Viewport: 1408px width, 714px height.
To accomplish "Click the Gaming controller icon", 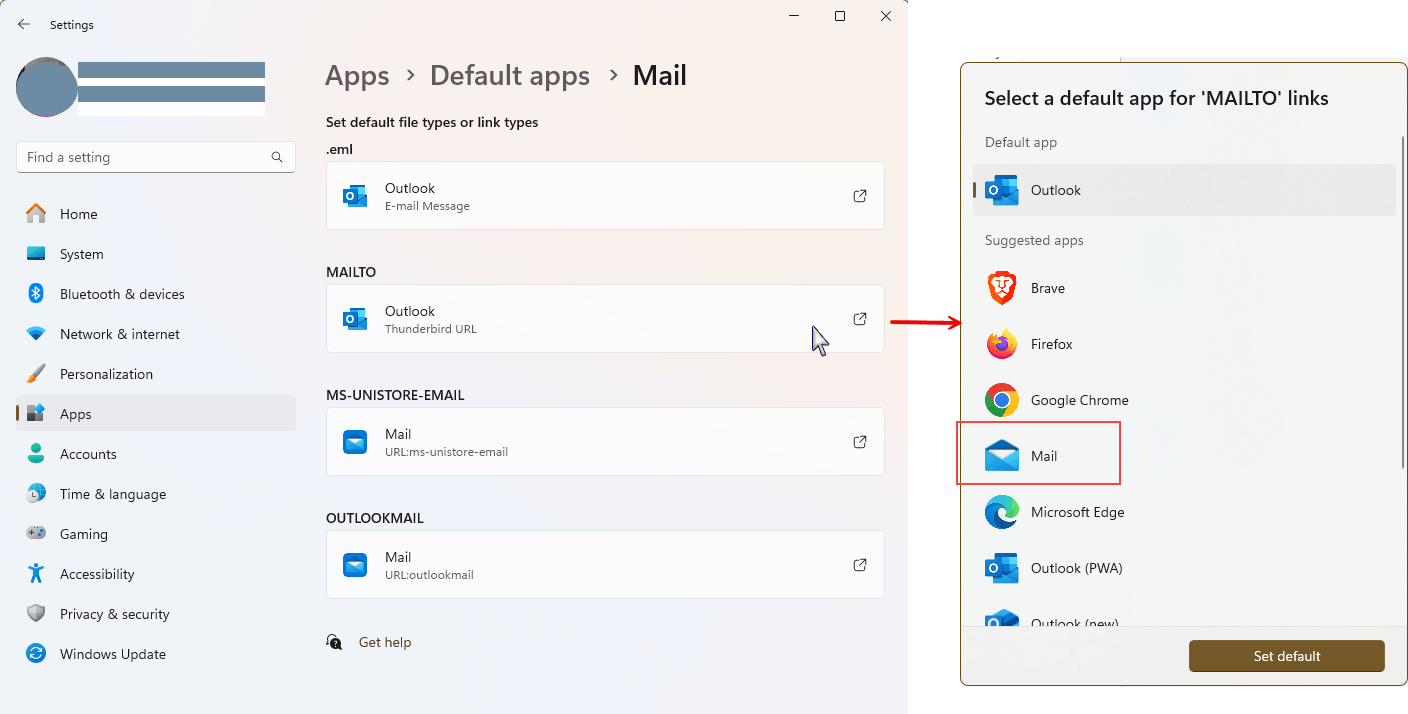I will (x=36, y=534).
